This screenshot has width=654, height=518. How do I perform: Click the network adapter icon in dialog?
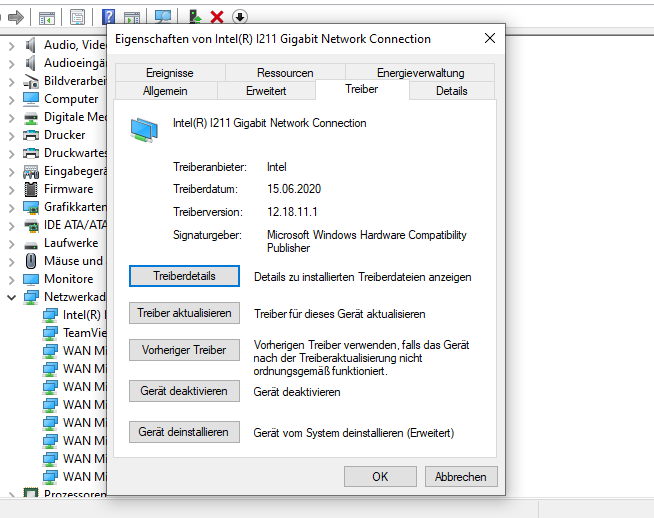point(144,130)
